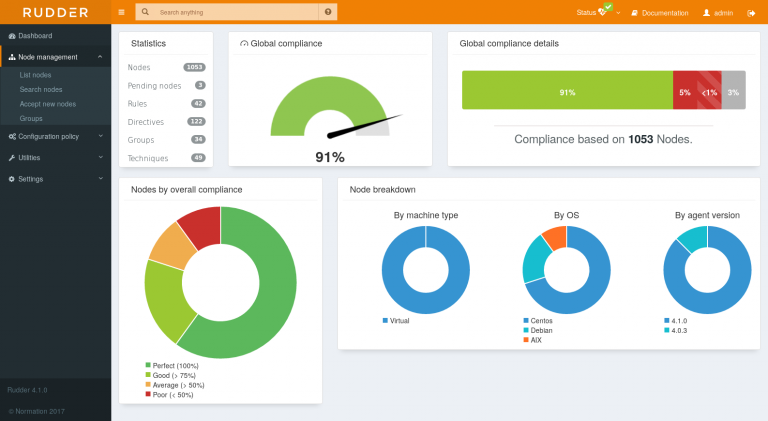Screen dimensions: 768x421
Task: Click the Pending nodes count badge
Action: tap(200, 85)
